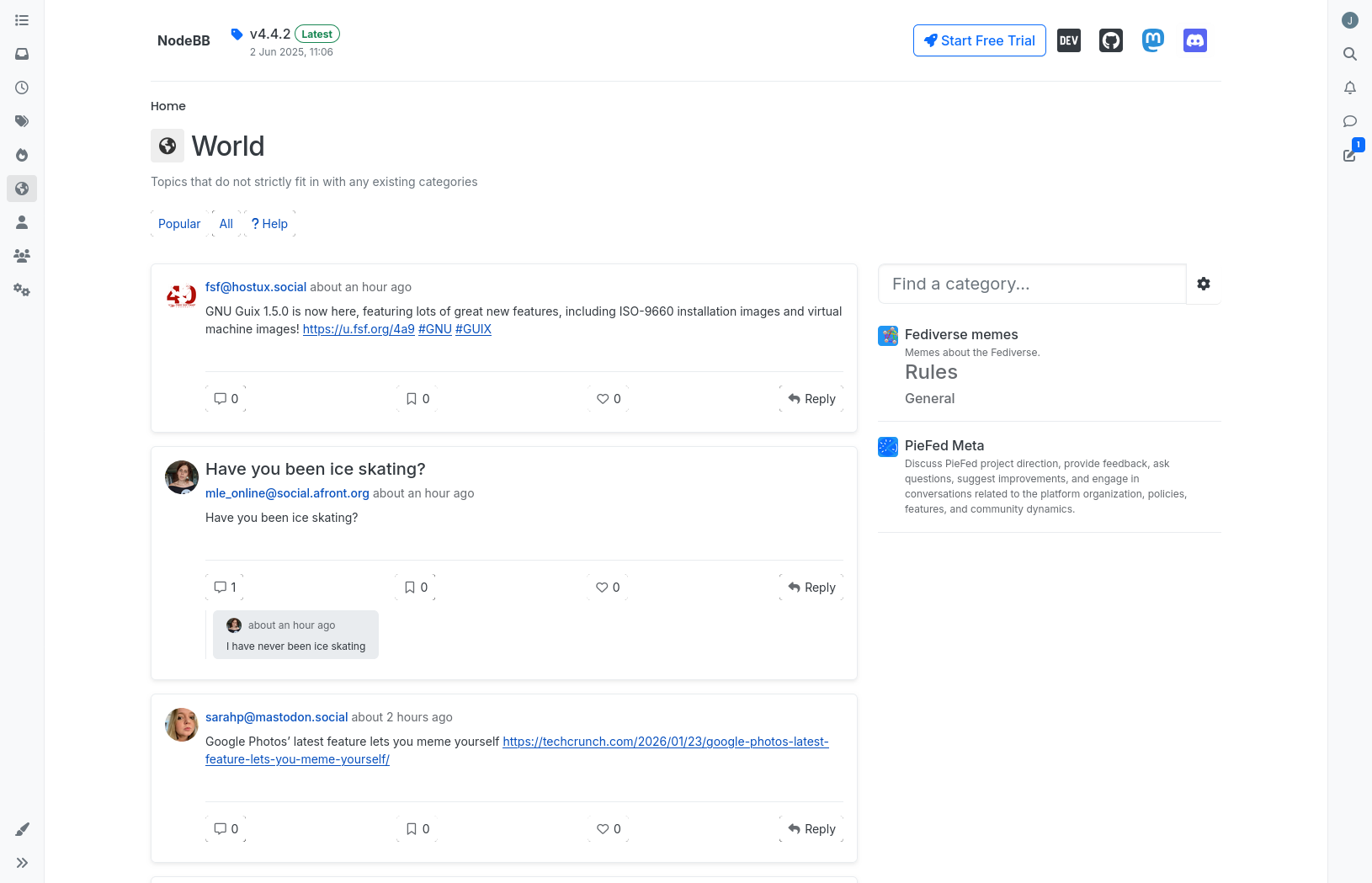Open category options gear dropdown
1372x883 pixels.
(x=1203, y=284)
